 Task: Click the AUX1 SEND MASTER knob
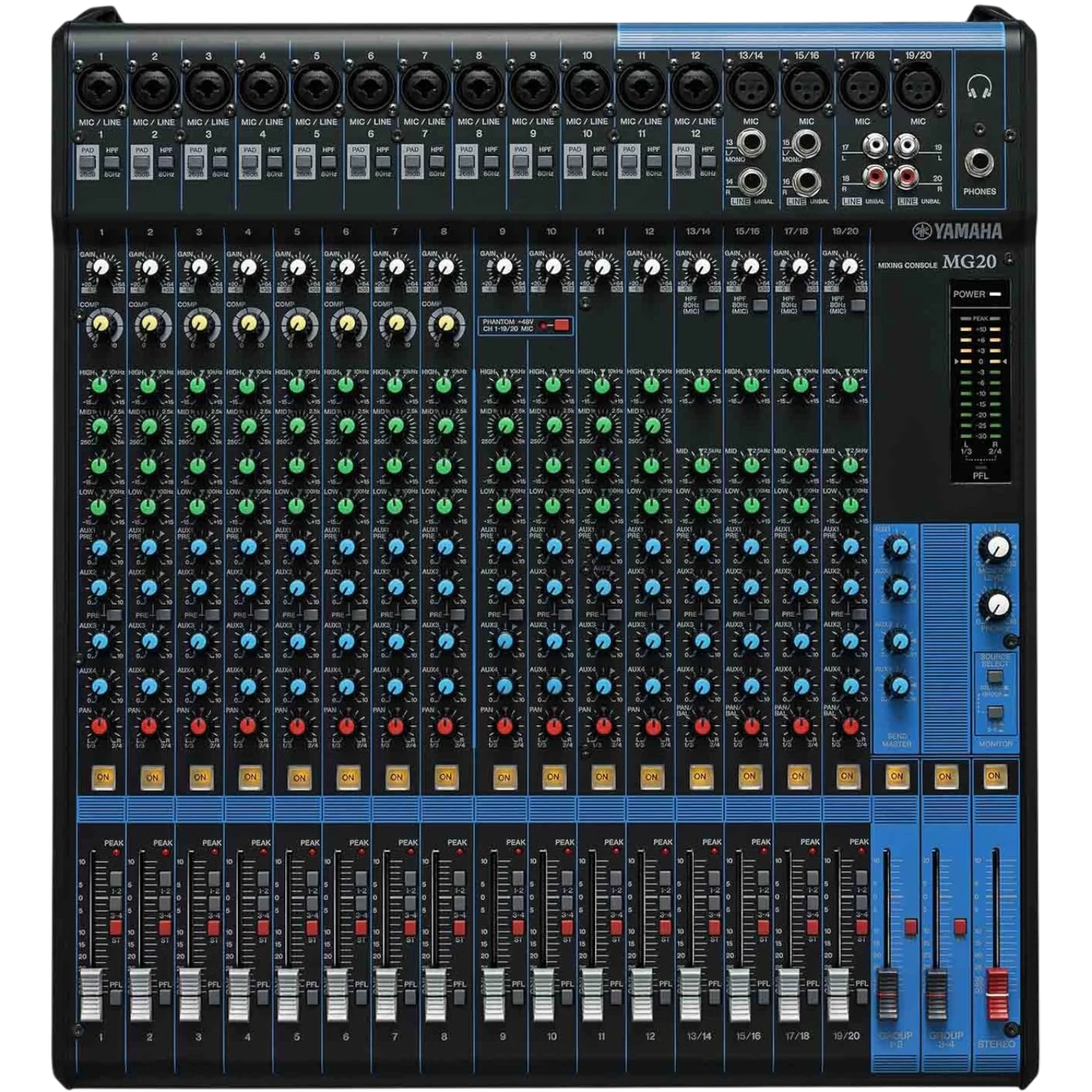(x=898, y=548)
